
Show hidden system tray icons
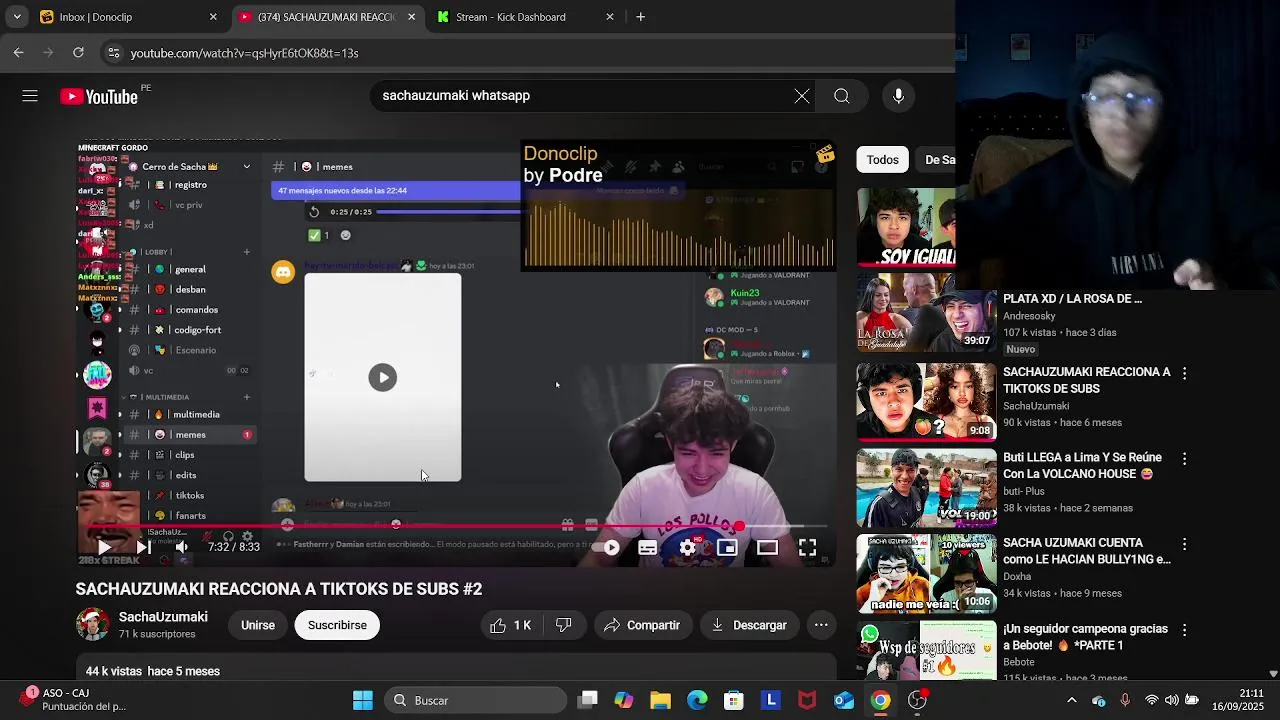click(x=1072, y=700)
